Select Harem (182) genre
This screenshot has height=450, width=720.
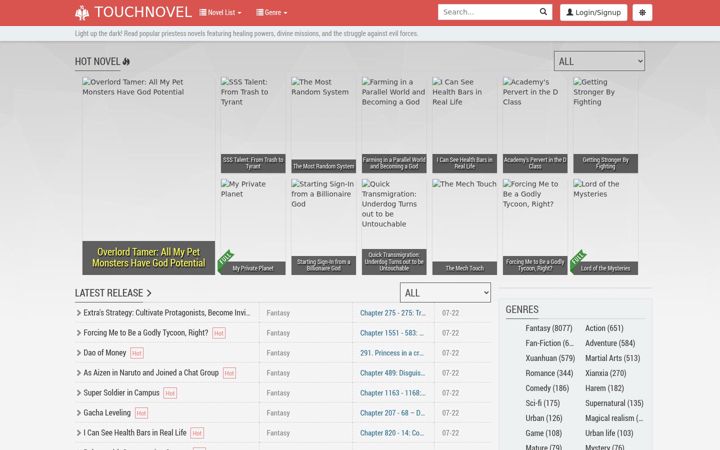[604, 388]
